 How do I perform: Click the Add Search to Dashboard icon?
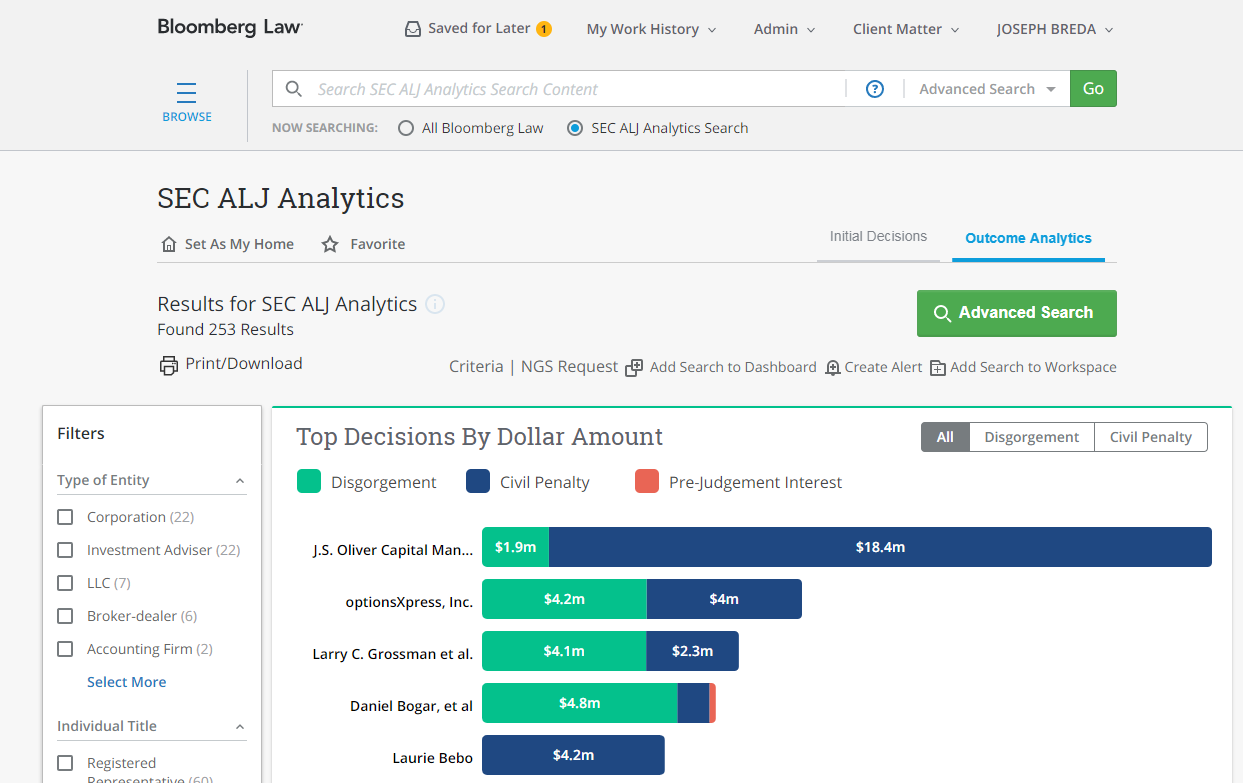click(x=634, y=368)
